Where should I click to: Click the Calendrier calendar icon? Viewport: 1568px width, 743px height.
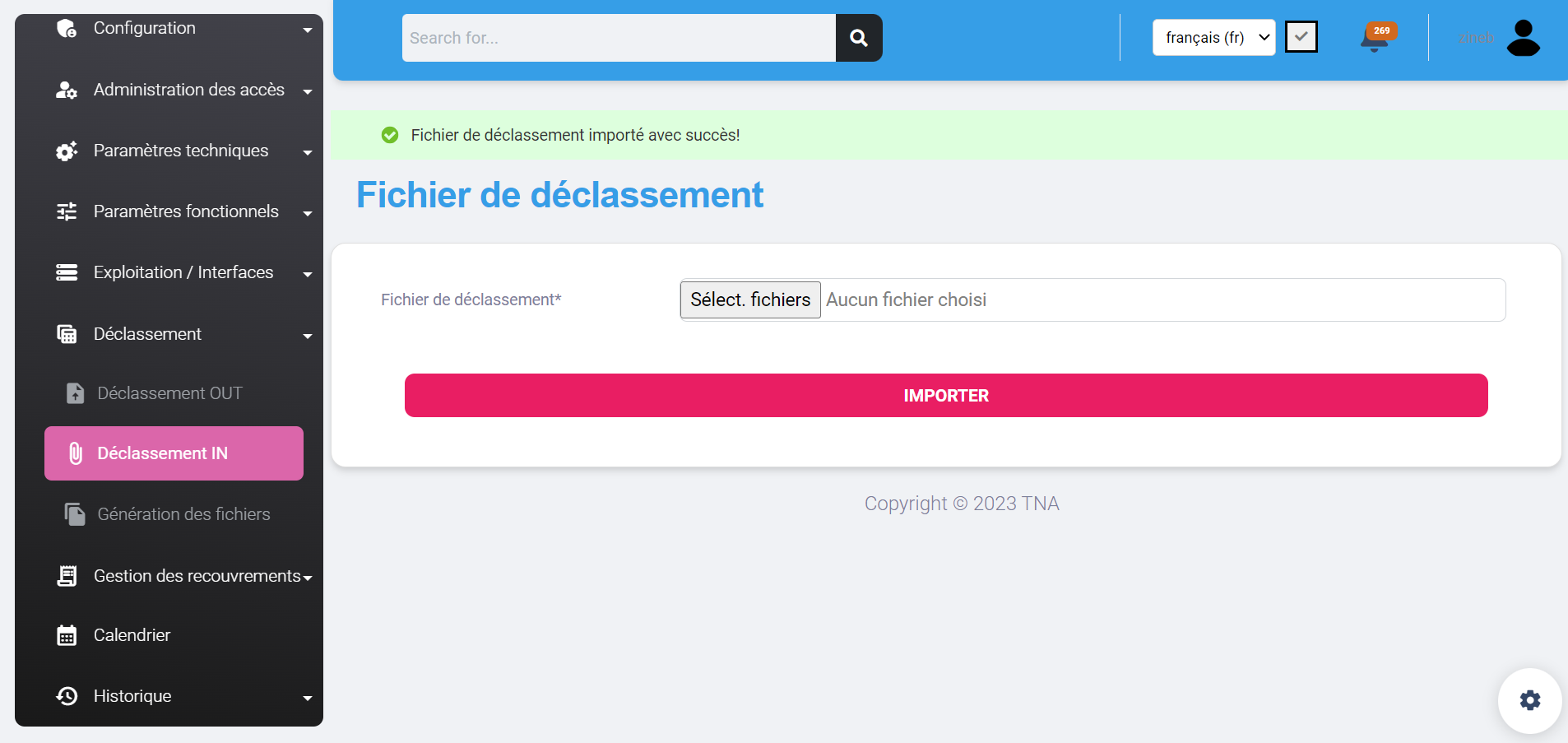[x=67, y=635]
